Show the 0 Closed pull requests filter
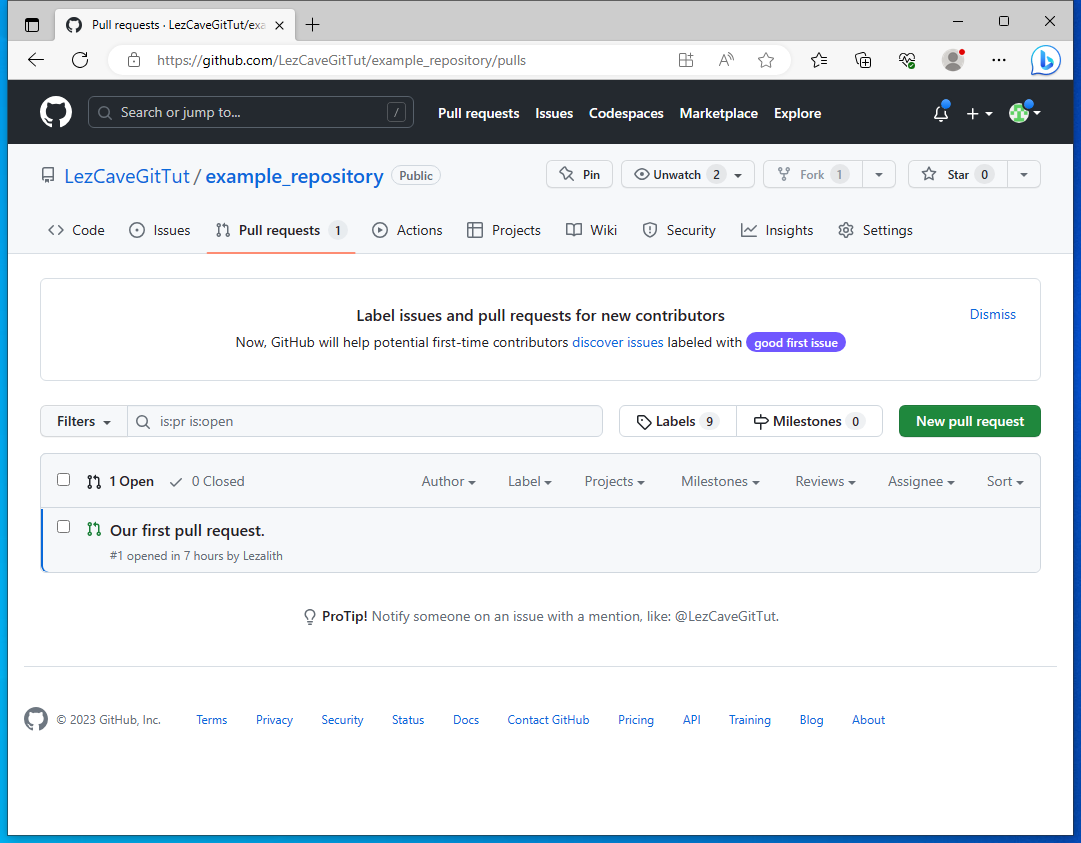This screenshot has width=1081, height=843. click(207, 481)
